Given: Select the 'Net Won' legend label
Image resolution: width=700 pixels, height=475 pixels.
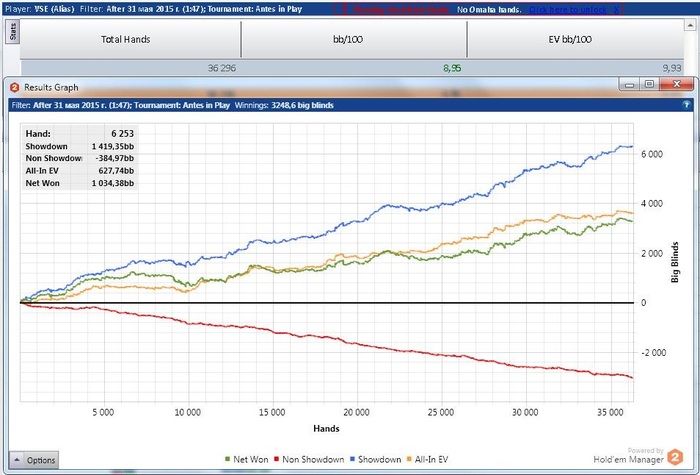Looking at the screenshot, I should tap(250, 459).
